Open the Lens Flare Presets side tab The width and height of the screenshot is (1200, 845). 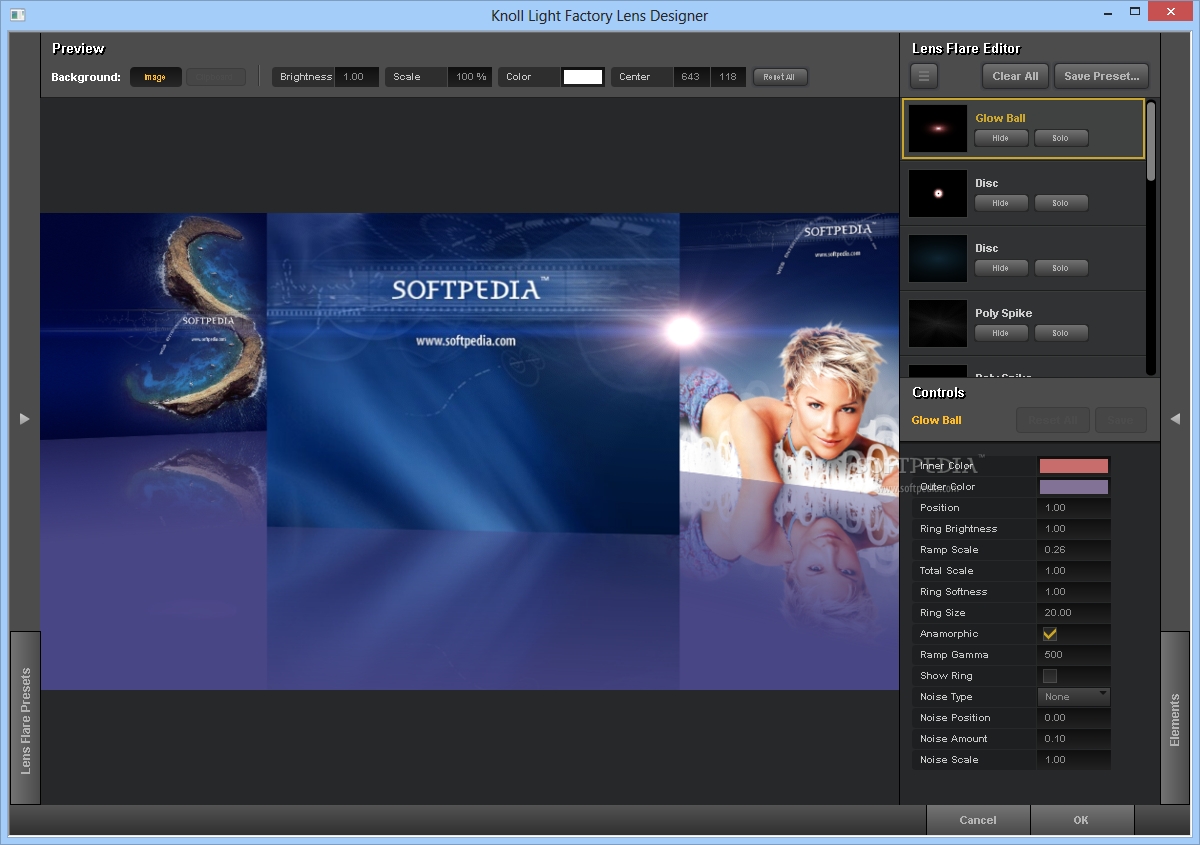point(26,718)
